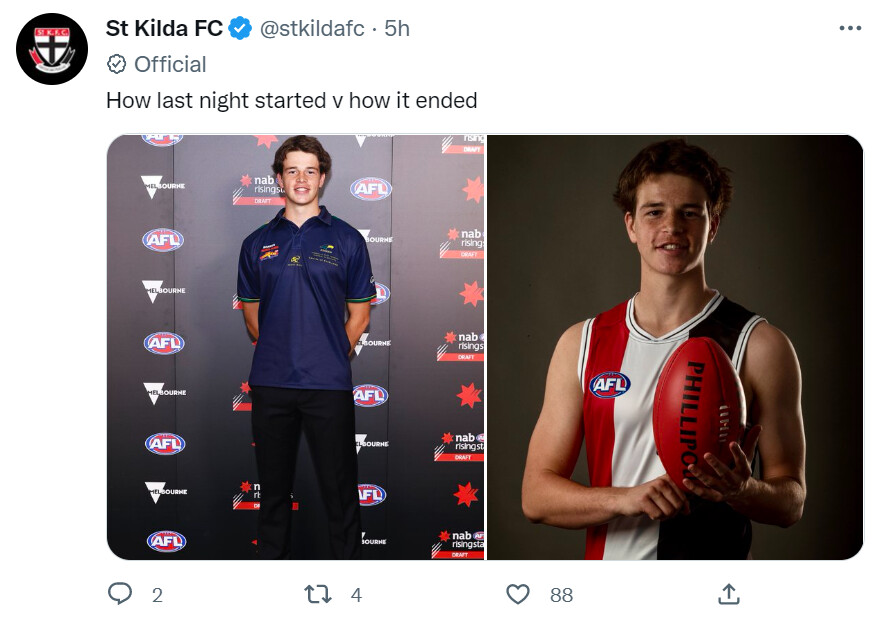Click the Official badge checkmark icon
Screen dimensions: 886x617
(116, 65)
